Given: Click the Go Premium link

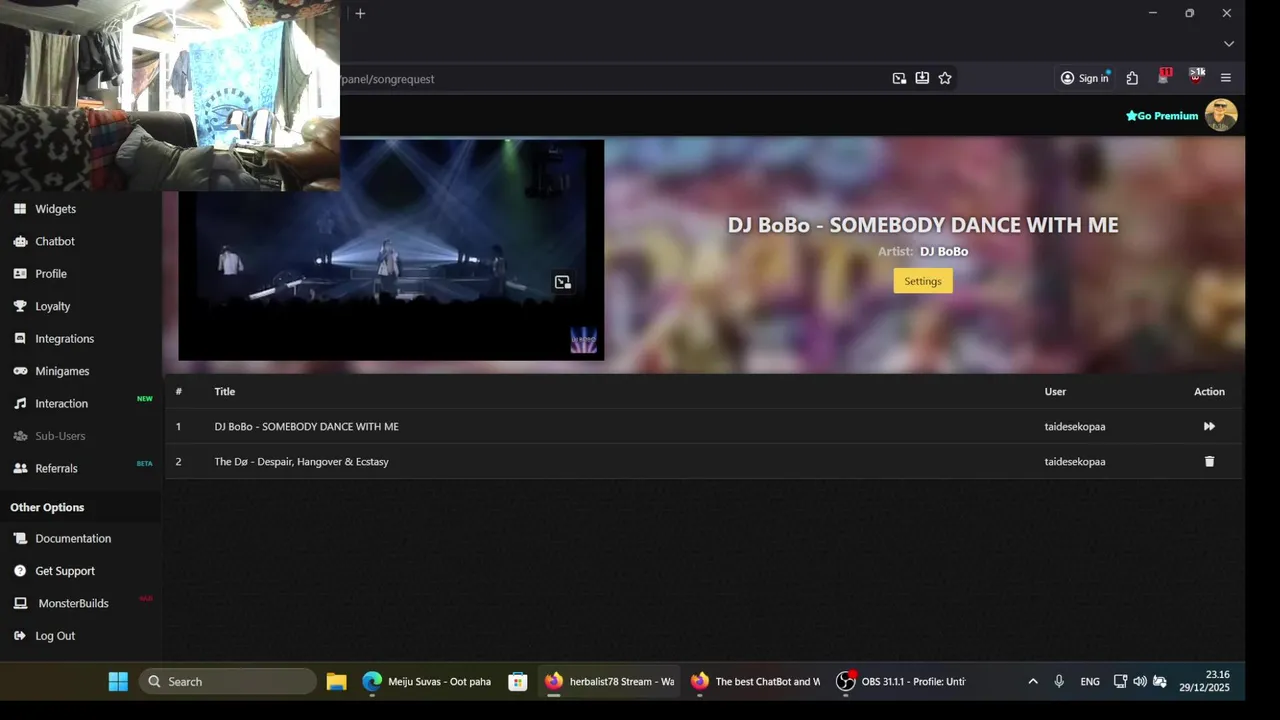Looking at the screenshot, I should 1162,116.
